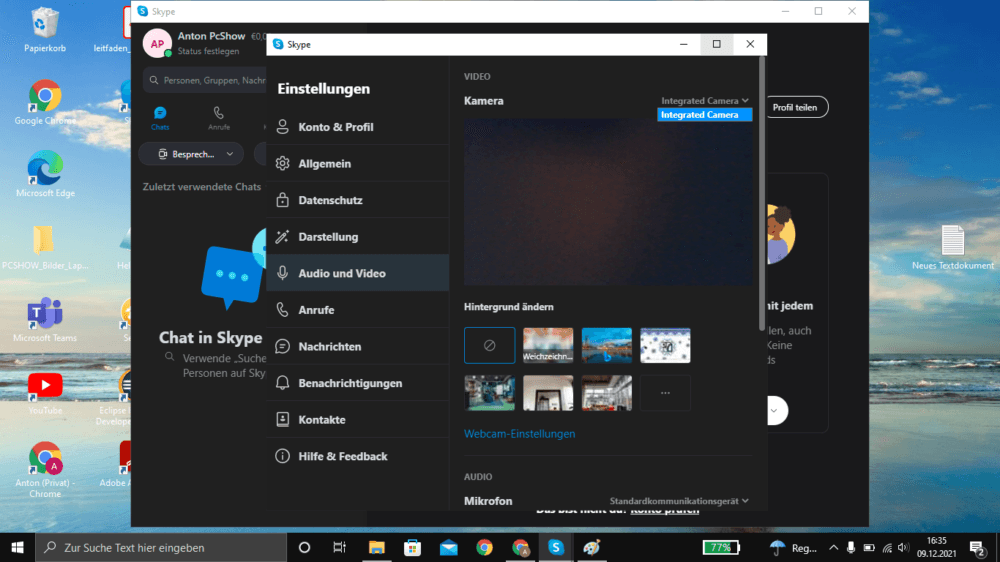Open Benachrichtigungen settings section
The height and width of the screenshot is (562, 1000).
pos(358,383)
